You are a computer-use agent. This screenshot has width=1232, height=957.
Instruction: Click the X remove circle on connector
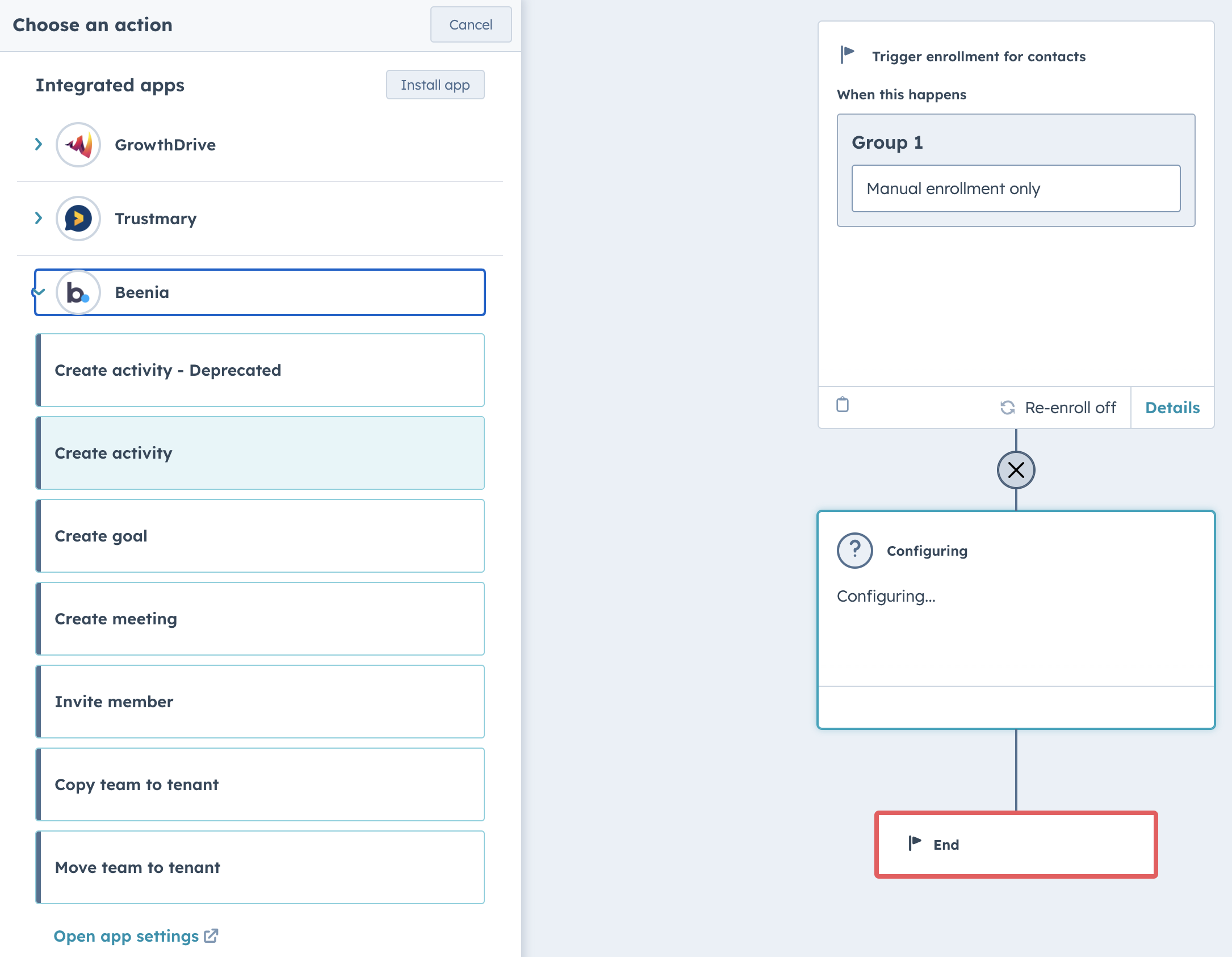[1016, 470]
